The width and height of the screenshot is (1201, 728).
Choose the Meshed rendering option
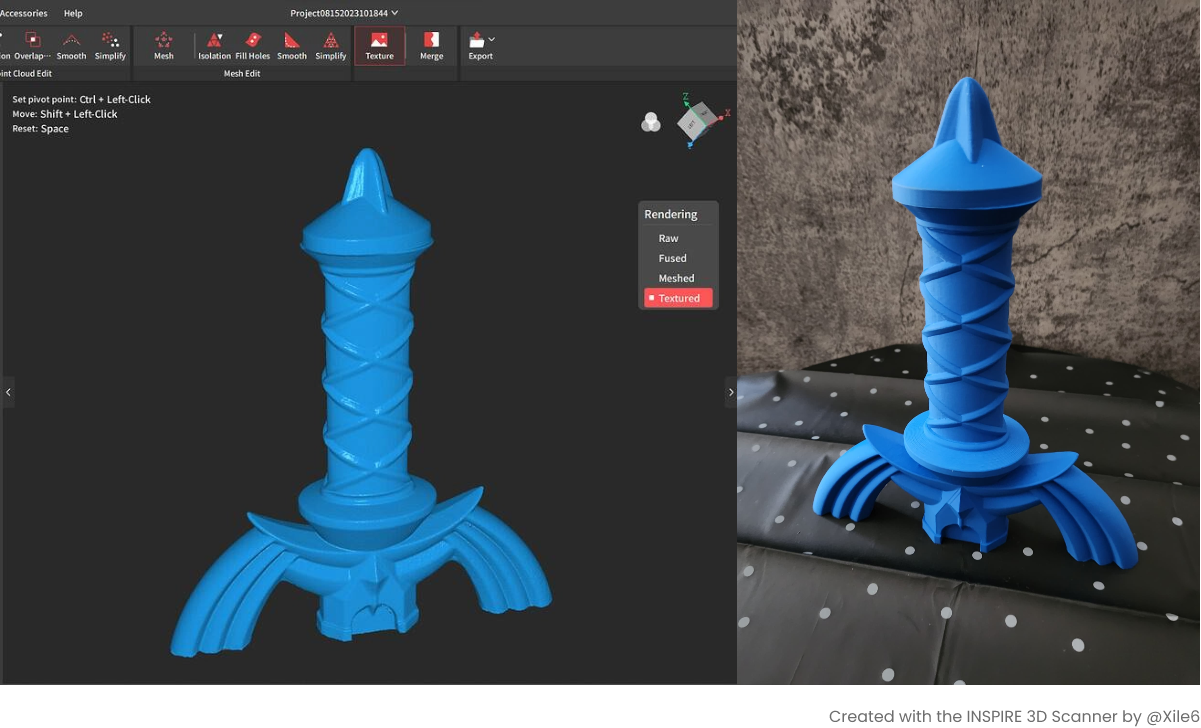676,278
